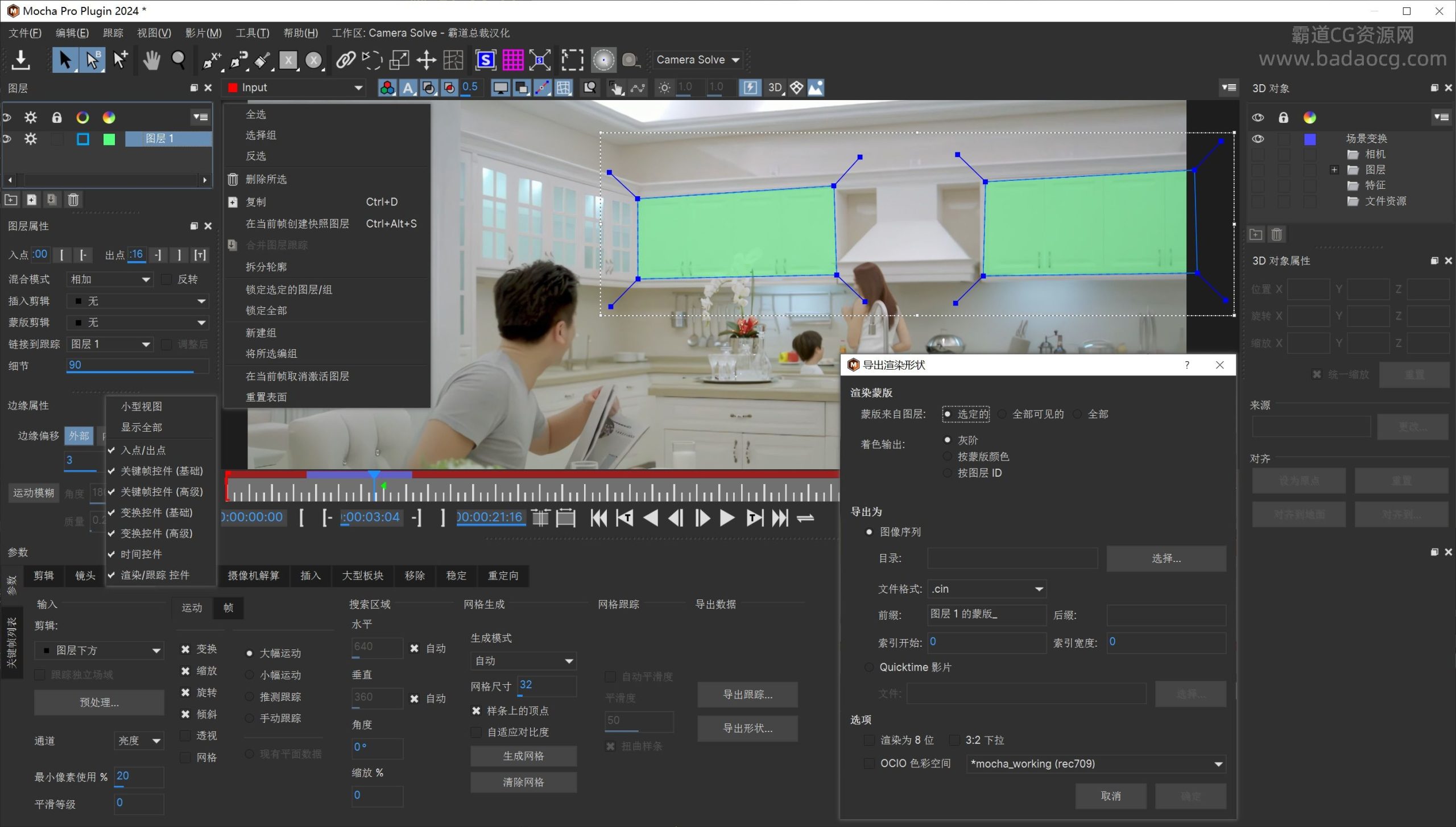
Task: Select the Create X-Spline pen tool
Action: tap(212, 60)
